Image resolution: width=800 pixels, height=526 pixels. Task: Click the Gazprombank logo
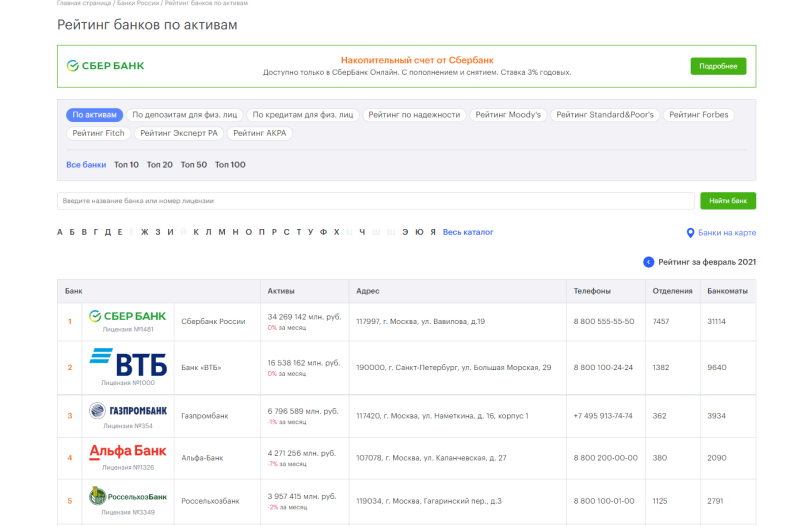click(x=128, y=411)
